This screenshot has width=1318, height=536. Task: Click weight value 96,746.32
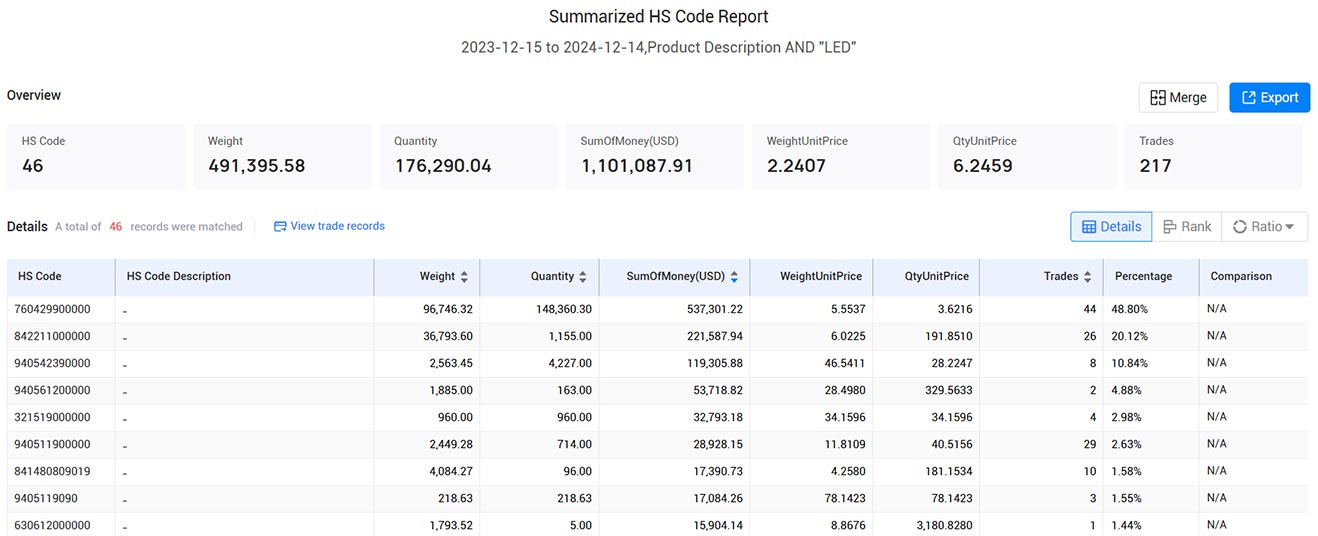pos(448,310)
